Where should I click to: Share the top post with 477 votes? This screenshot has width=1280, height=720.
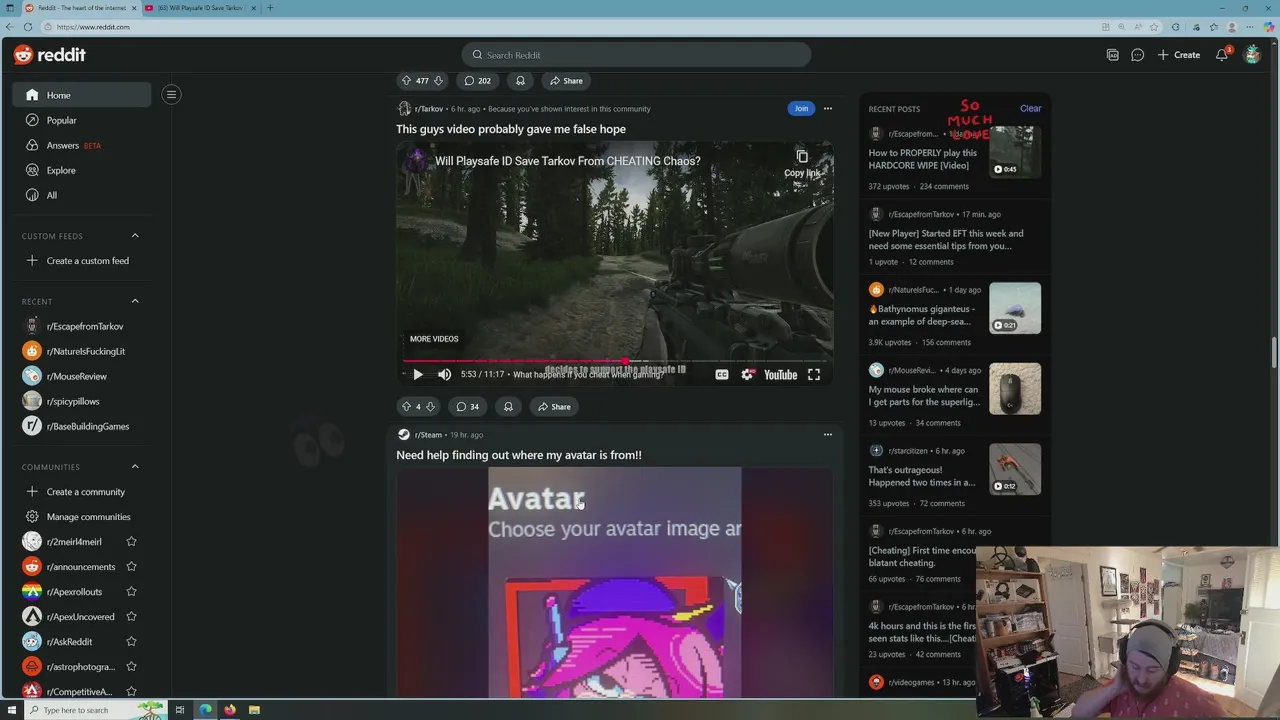566,81
